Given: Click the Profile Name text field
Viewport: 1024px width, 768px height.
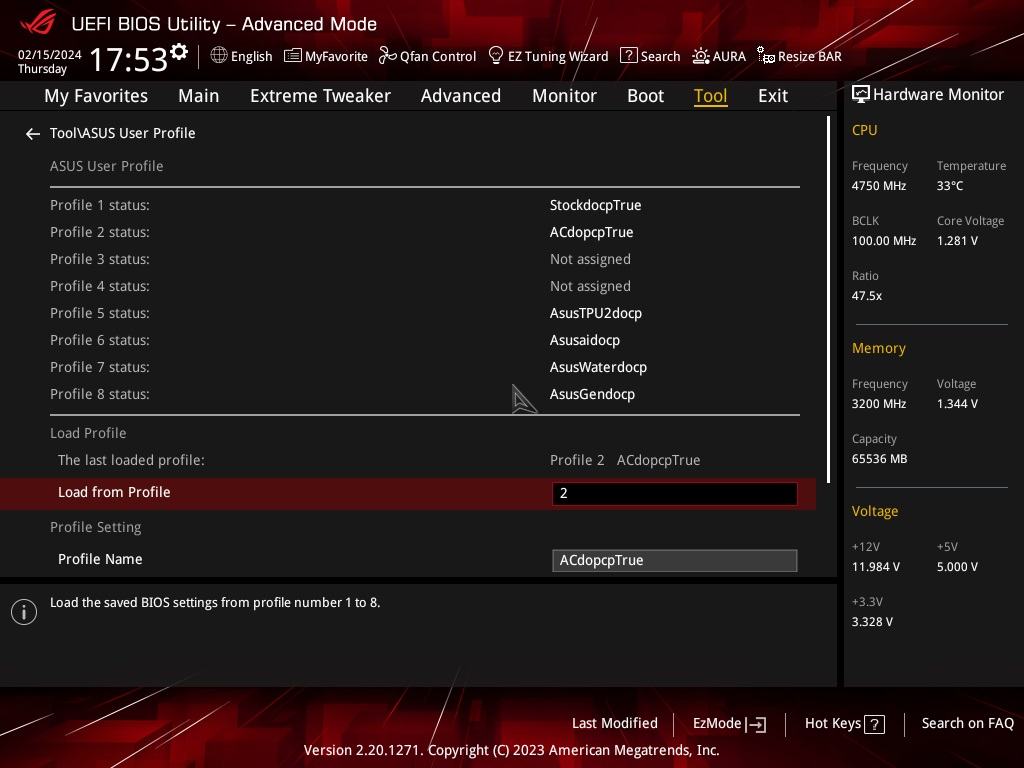Looking at the screenshot, I should coord(675,560).
